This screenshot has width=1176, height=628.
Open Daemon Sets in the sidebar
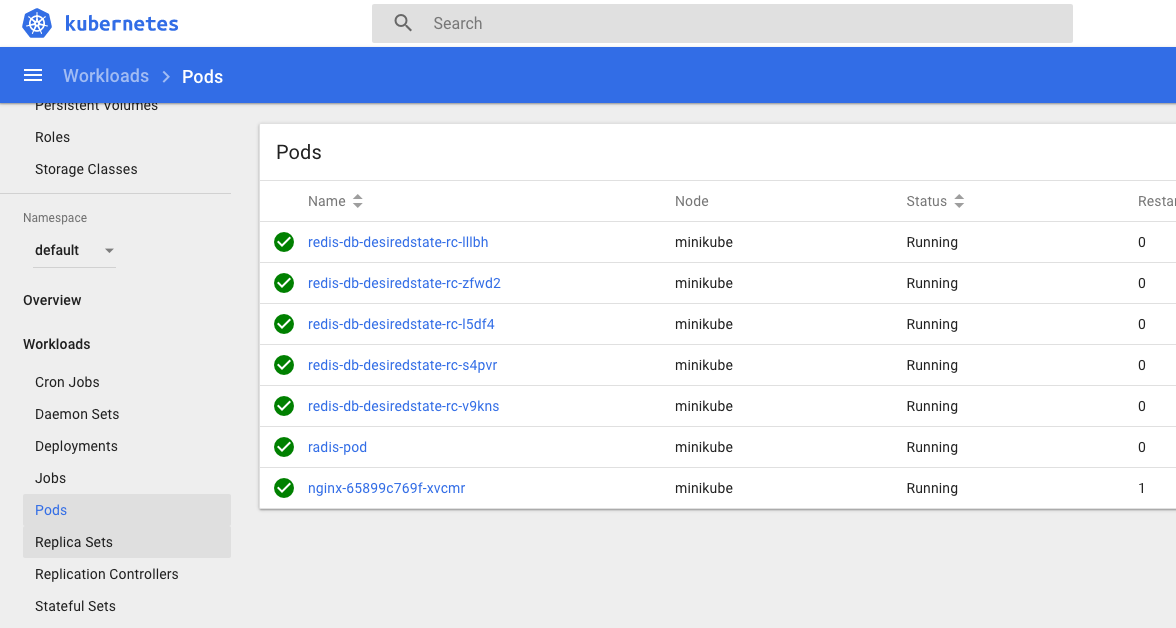tap(76, 414)
